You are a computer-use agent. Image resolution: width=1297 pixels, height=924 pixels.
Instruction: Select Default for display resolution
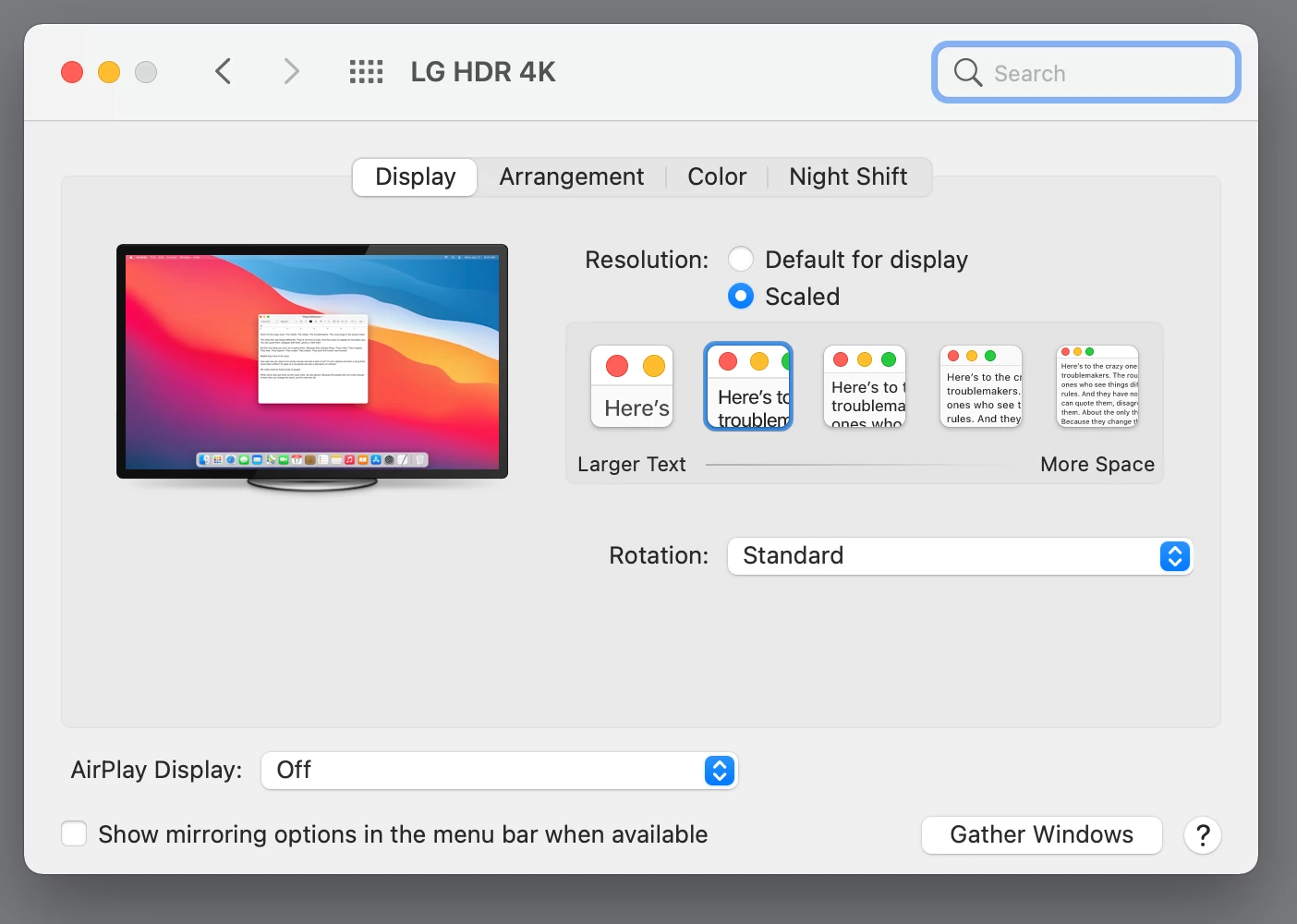[x=741, y=260]
